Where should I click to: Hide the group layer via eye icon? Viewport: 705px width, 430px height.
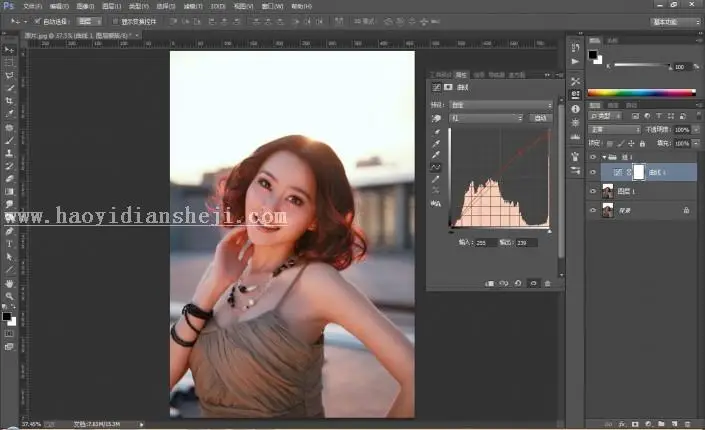click(593, 157)
